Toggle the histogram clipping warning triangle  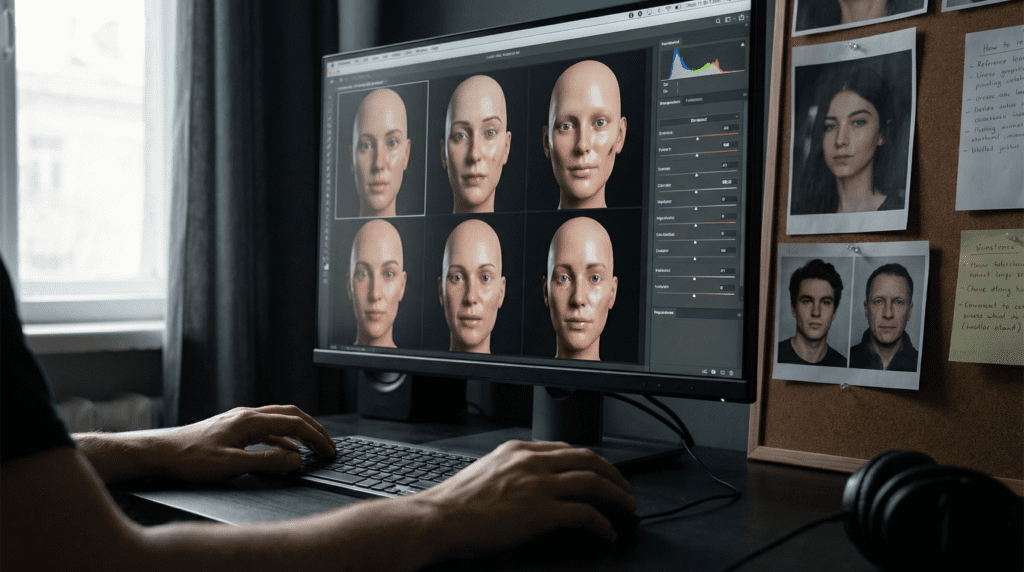tap(741, 45)
